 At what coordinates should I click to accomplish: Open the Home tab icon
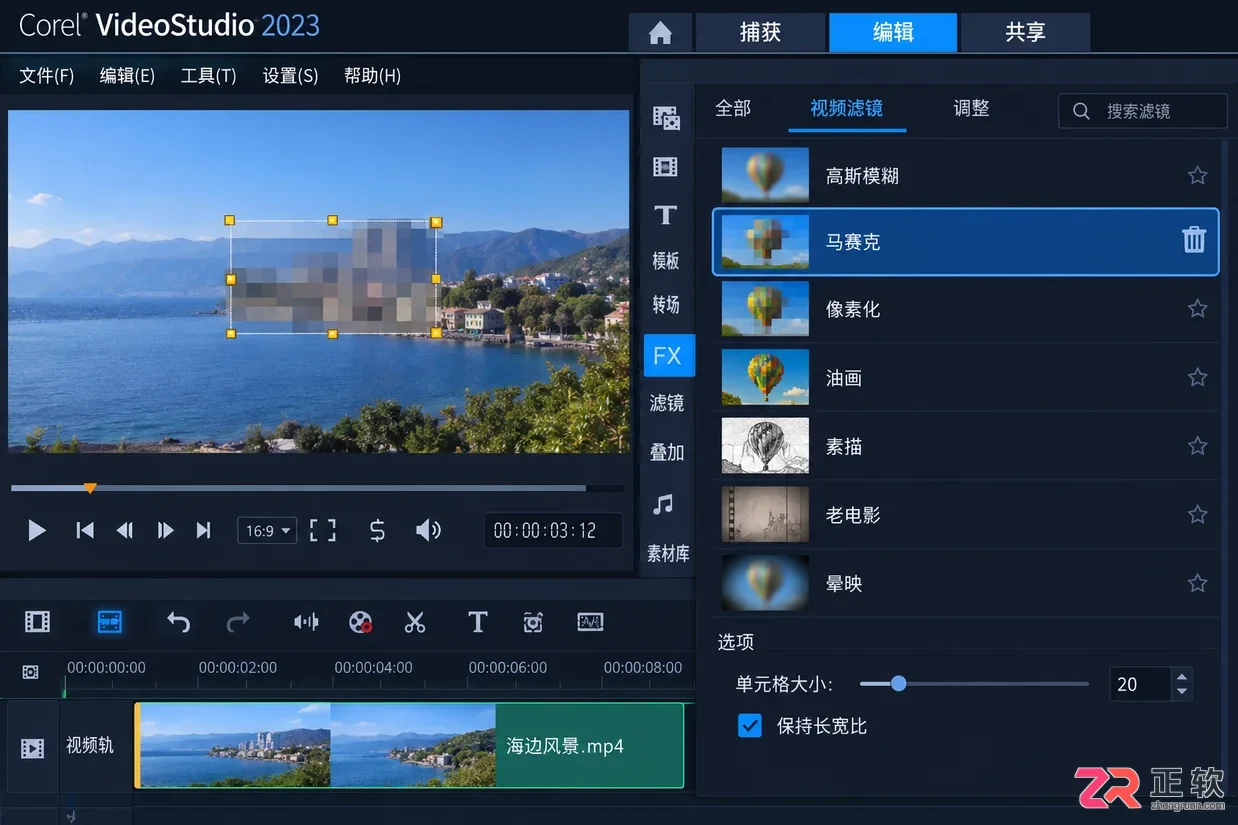point(660,33)
